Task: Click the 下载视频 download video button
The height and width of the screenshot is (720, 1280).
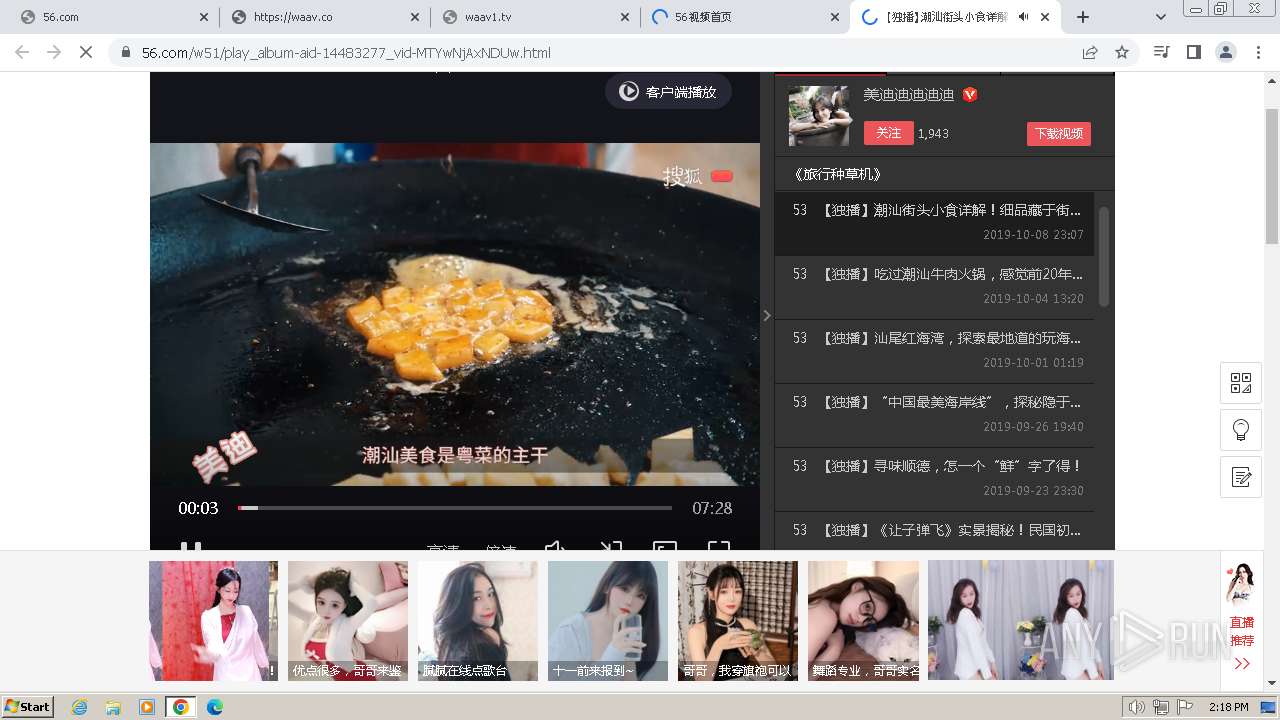Action: coord(1058,134)
